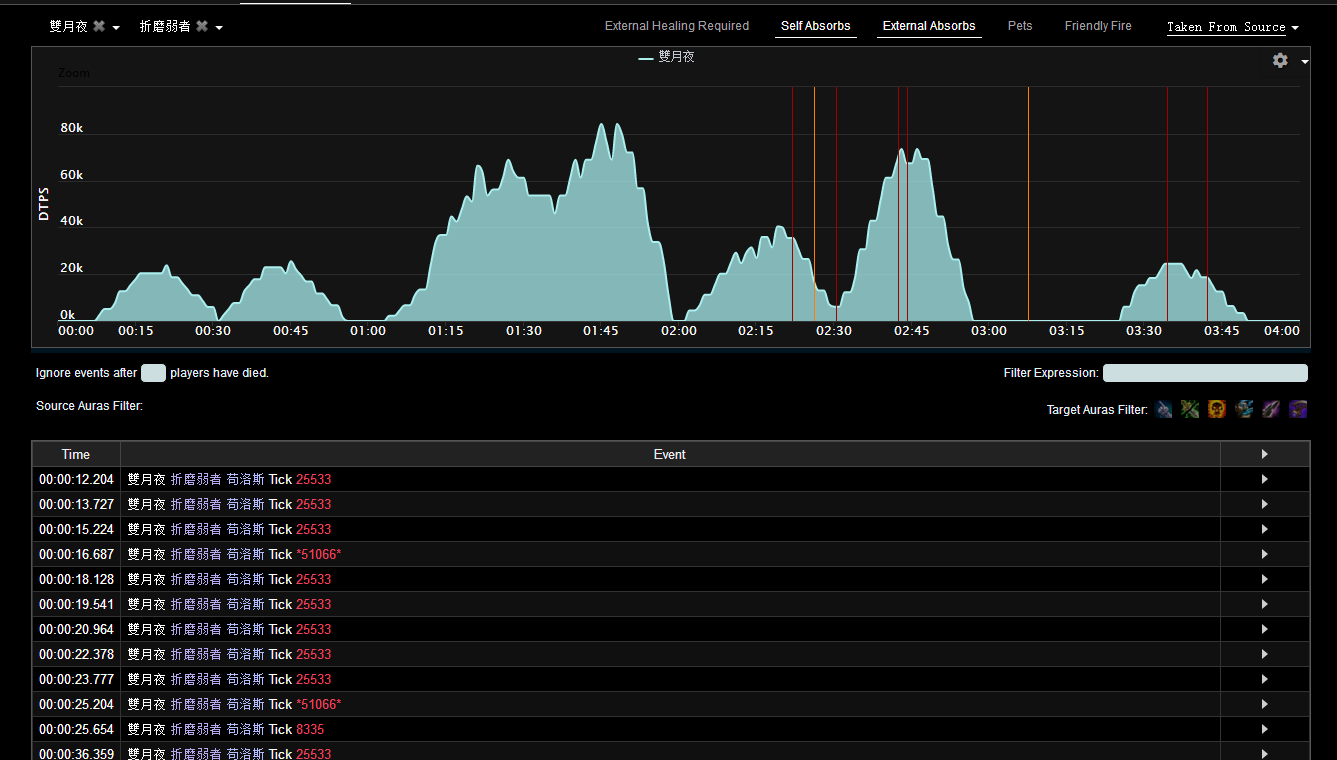Expand the event at 00:00:19.541
Screen dimensions: 1337x760
(1265, 604)
